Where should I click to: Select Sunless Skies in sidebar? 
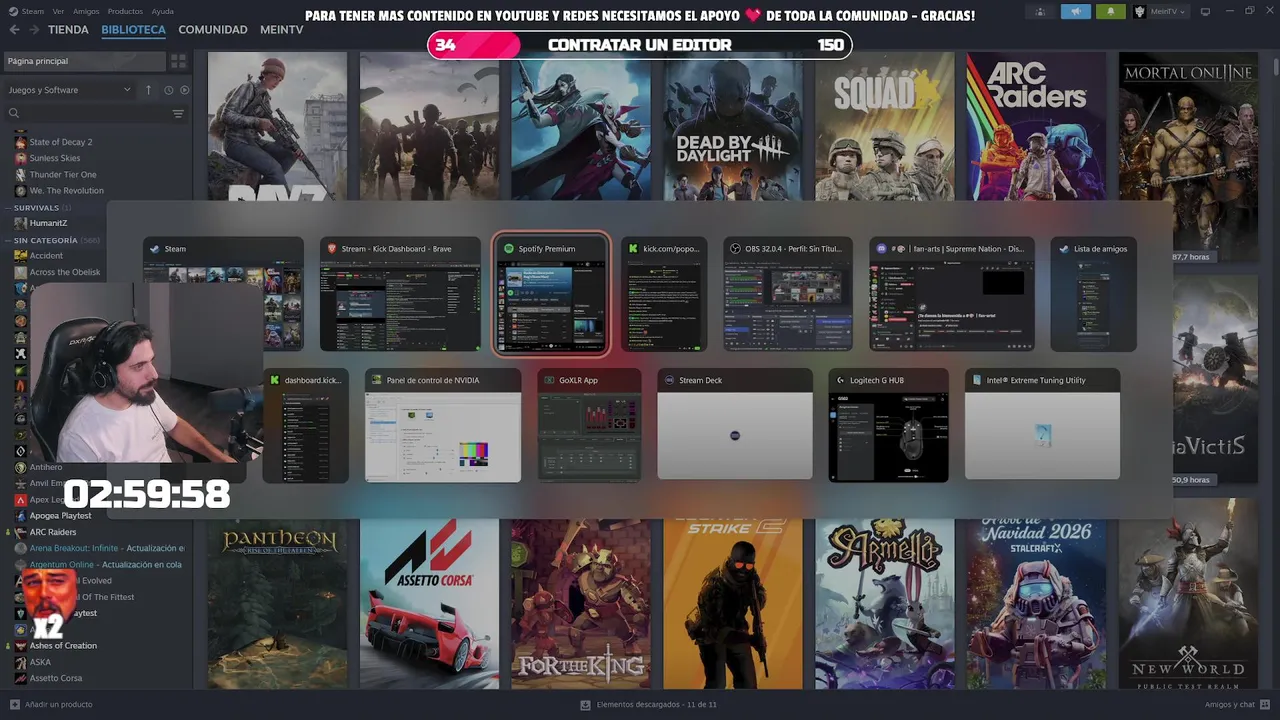coord(54,158)
